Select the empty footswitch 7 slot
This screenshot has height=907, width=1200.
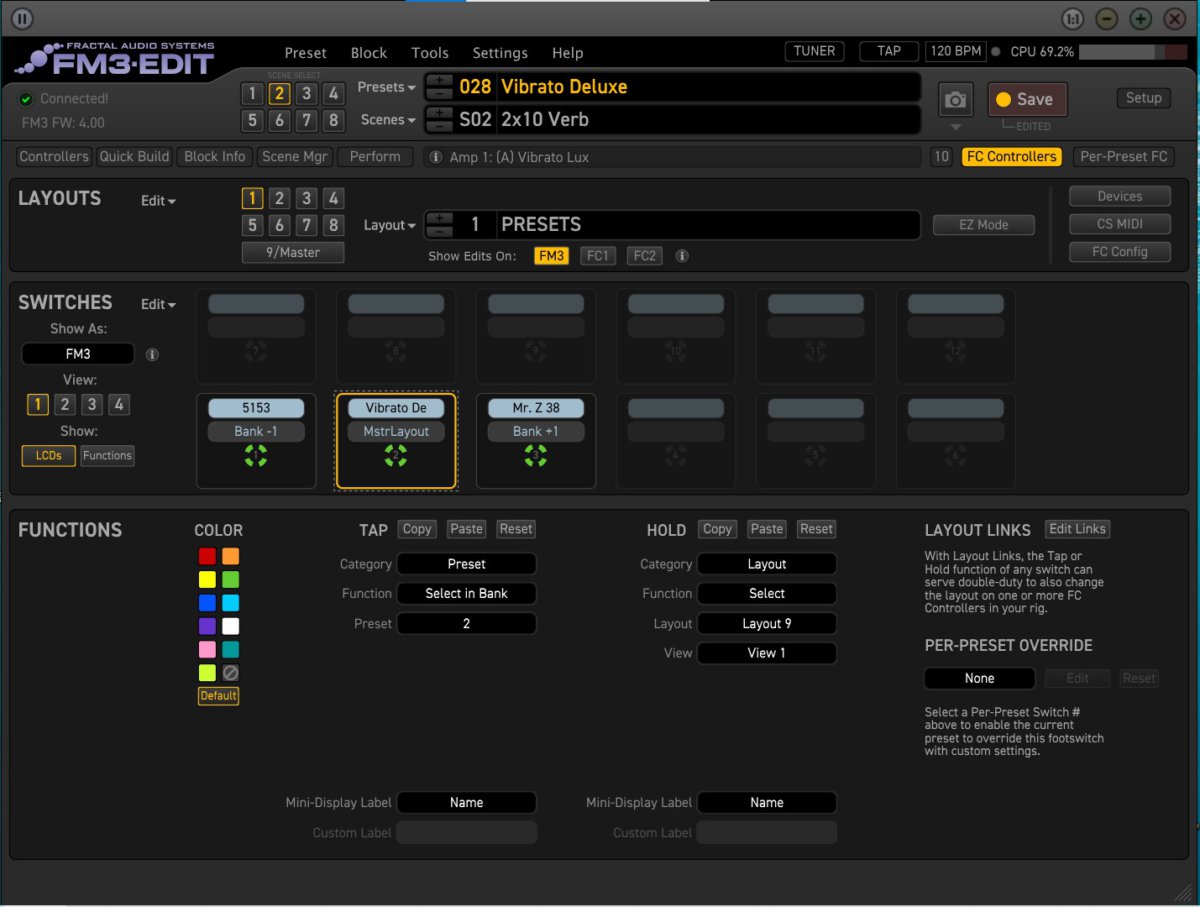(x=256, y=337)
